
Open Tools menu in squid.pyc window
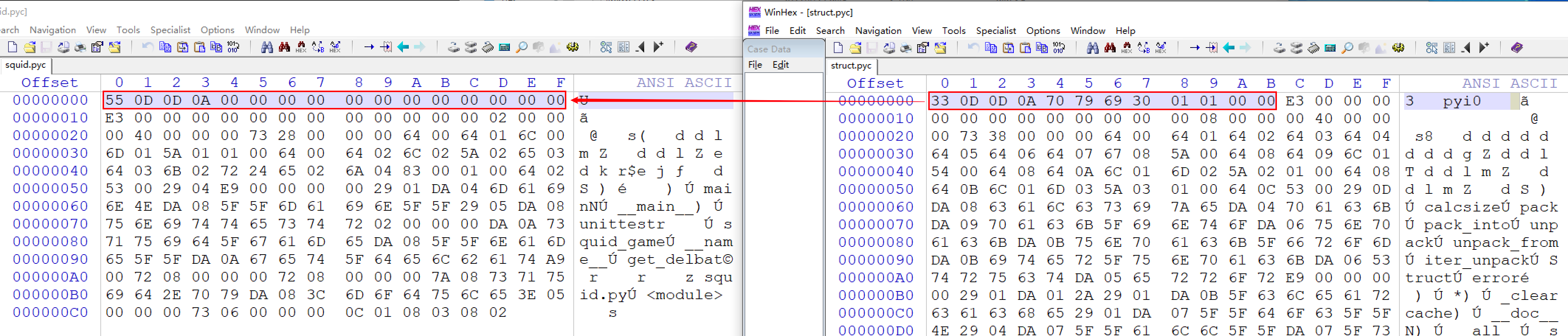point(128,30)
